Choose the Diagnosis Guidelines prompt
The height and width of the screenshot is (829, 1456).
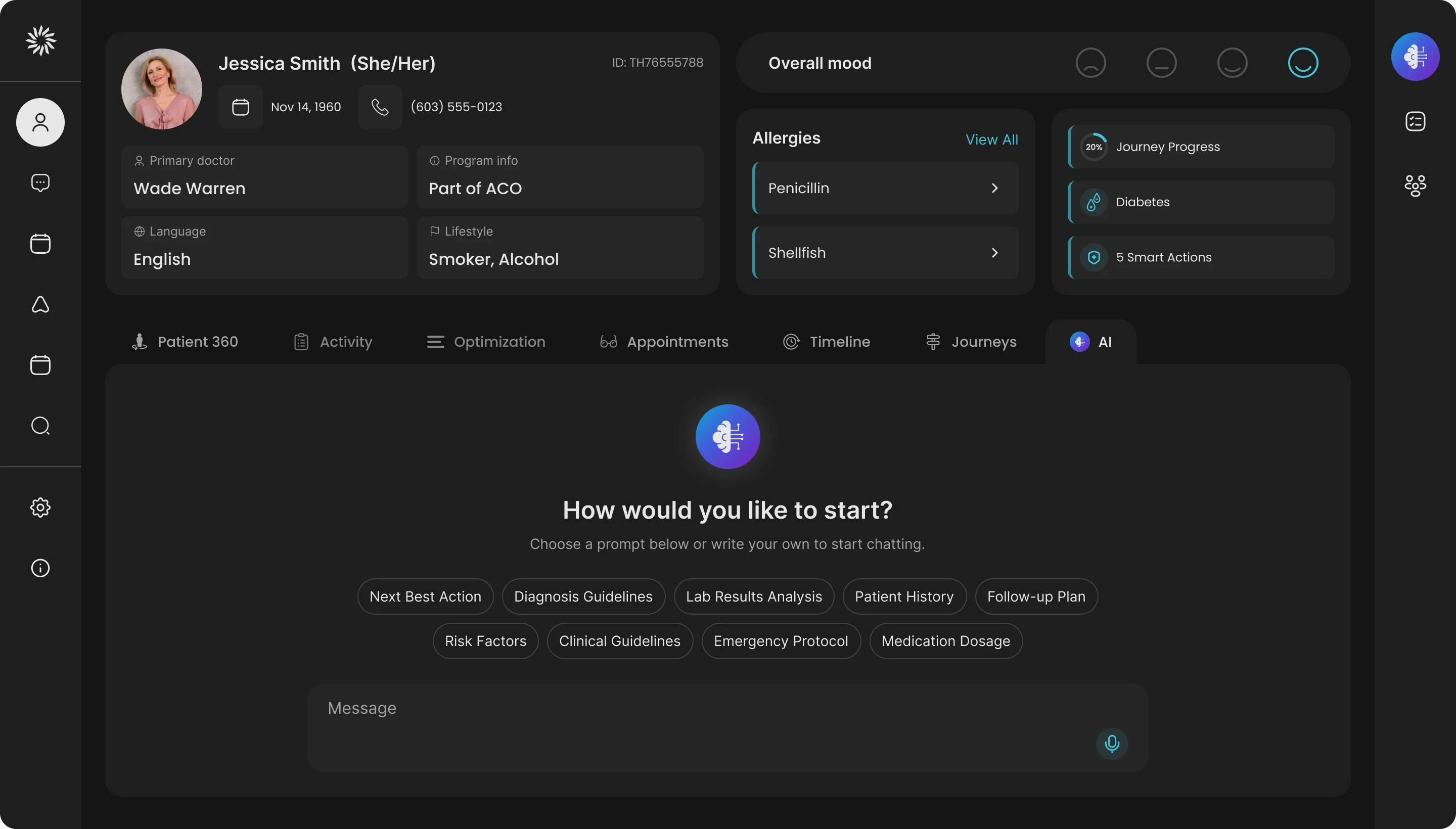click(583, 596)
